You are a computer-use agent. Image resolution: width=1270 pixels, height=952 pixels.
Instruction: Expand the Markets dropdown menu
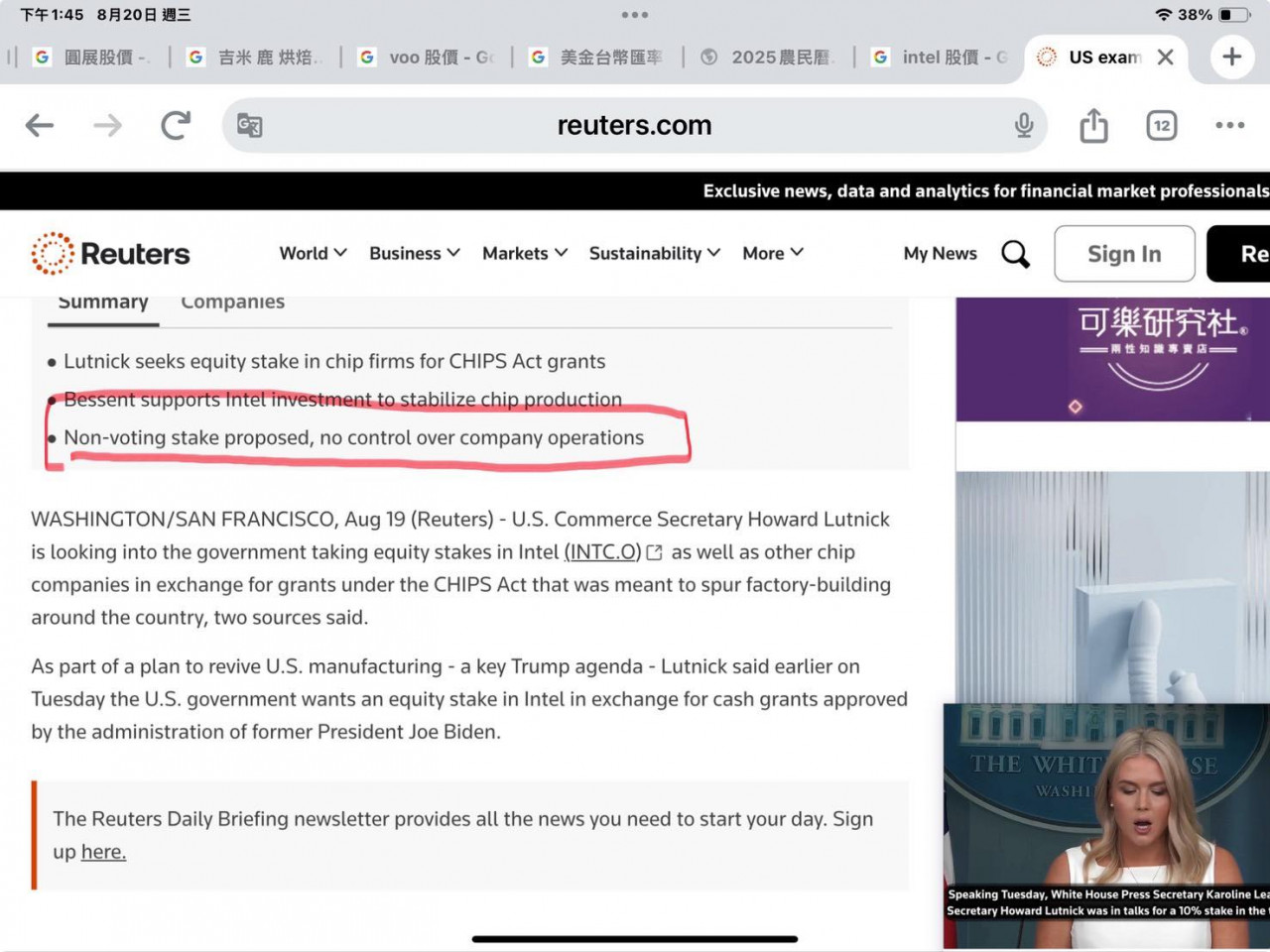[524, 253]
